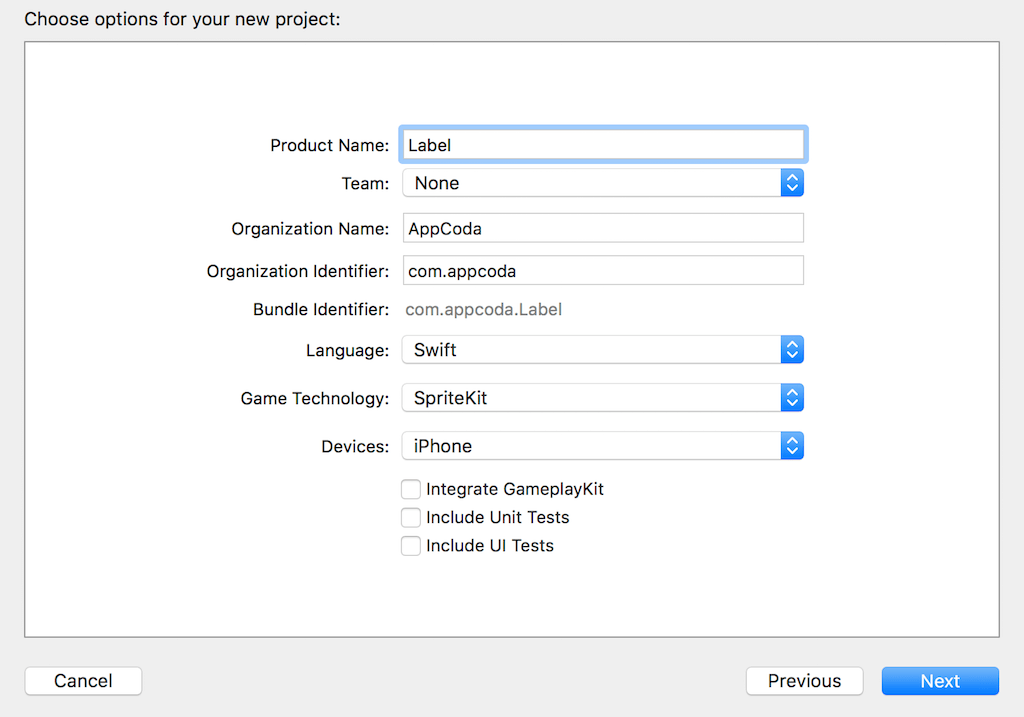
Task: Click the Bundle Identifier text com.appcoda.Label
Action: tap(483, 309)
